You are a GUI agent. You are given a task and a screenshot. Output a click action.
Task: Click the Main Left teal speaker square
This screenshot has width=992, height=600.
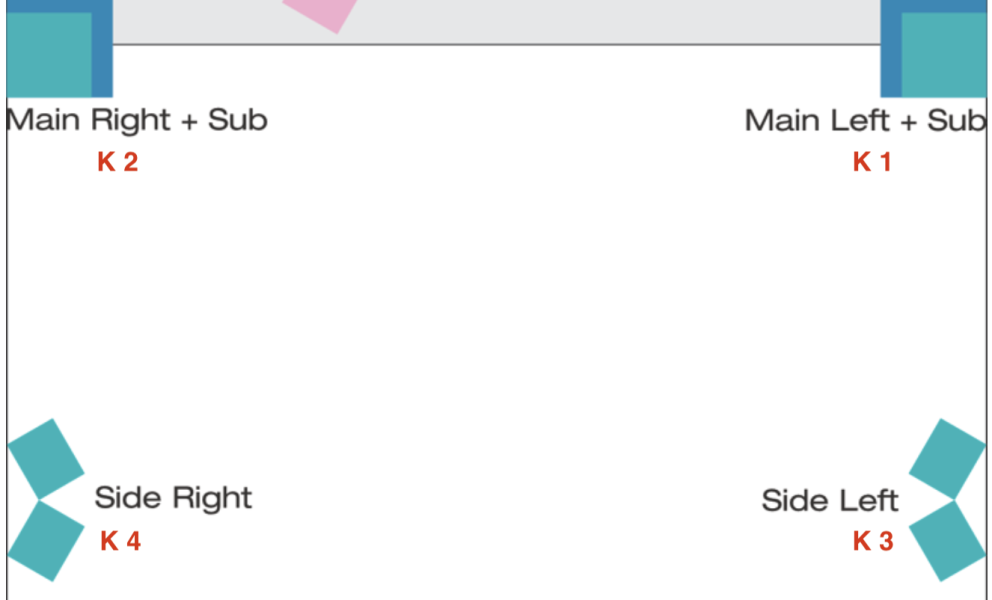[x=945, y=54]
